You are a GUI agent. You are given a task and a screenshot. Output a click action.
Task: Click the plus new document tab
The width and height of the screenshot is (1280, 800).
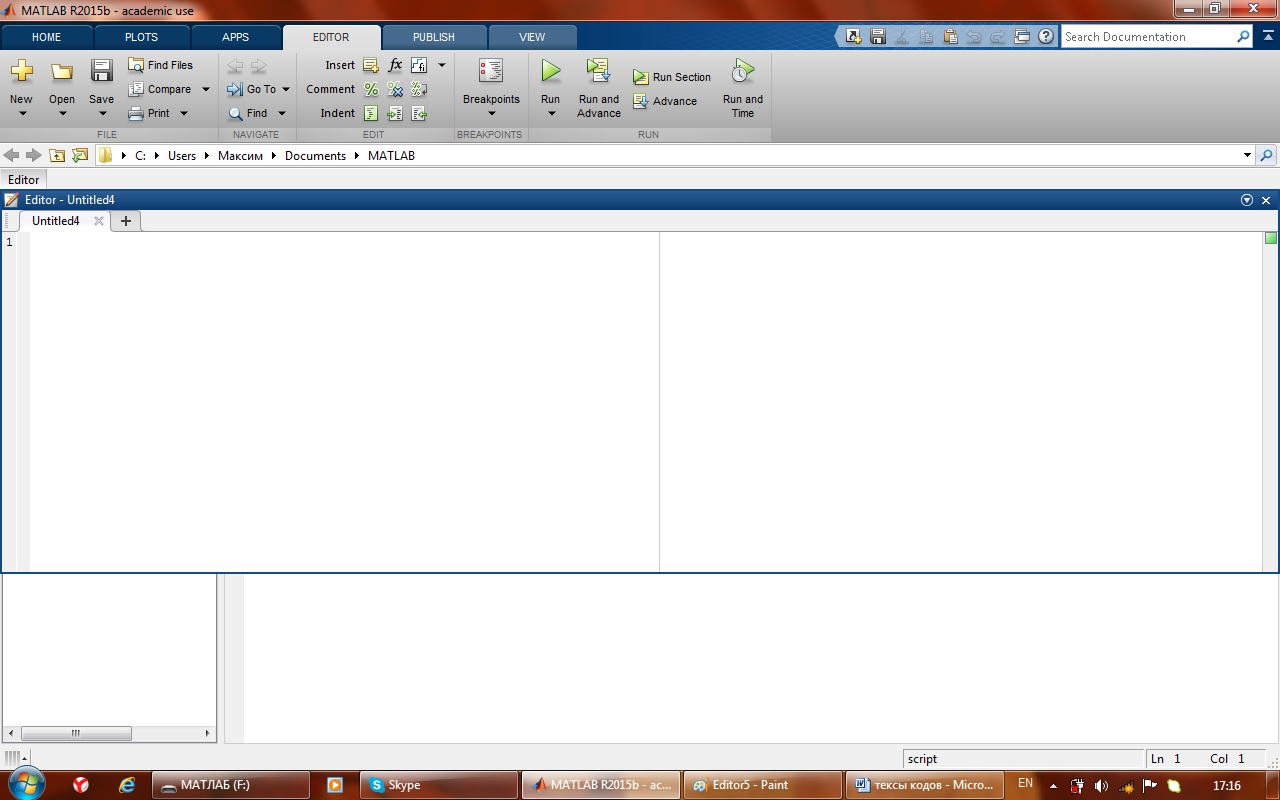(126, 221)
